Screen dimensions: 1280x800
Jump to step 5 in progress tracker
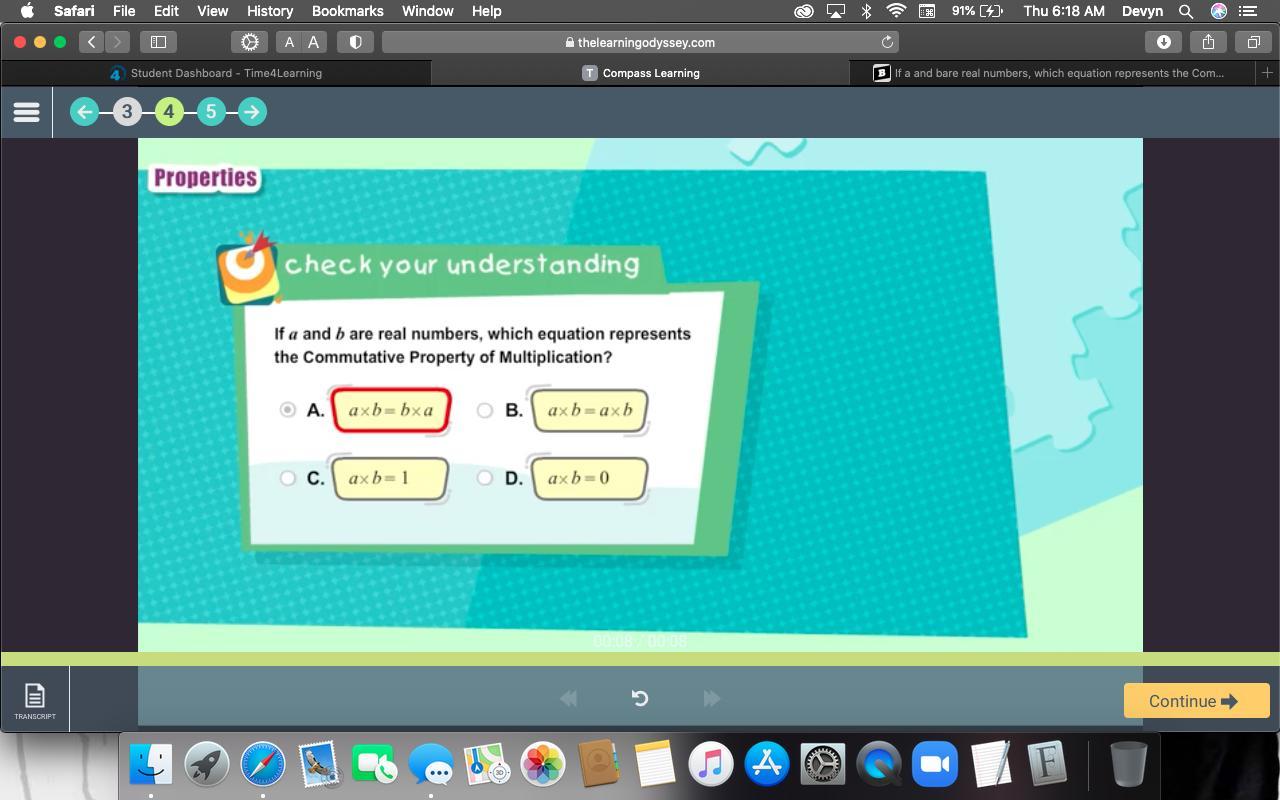tap(210, 112)
